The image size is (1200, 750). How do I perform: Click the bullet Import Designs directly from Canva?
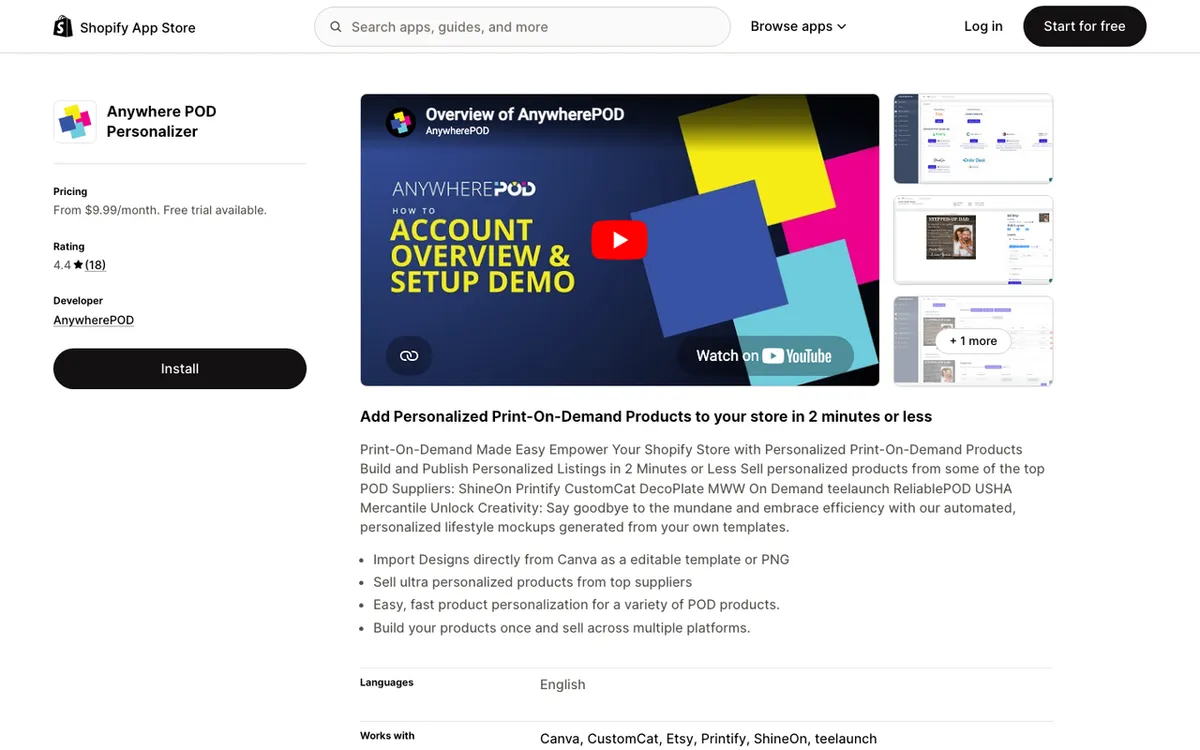[581, 559]
